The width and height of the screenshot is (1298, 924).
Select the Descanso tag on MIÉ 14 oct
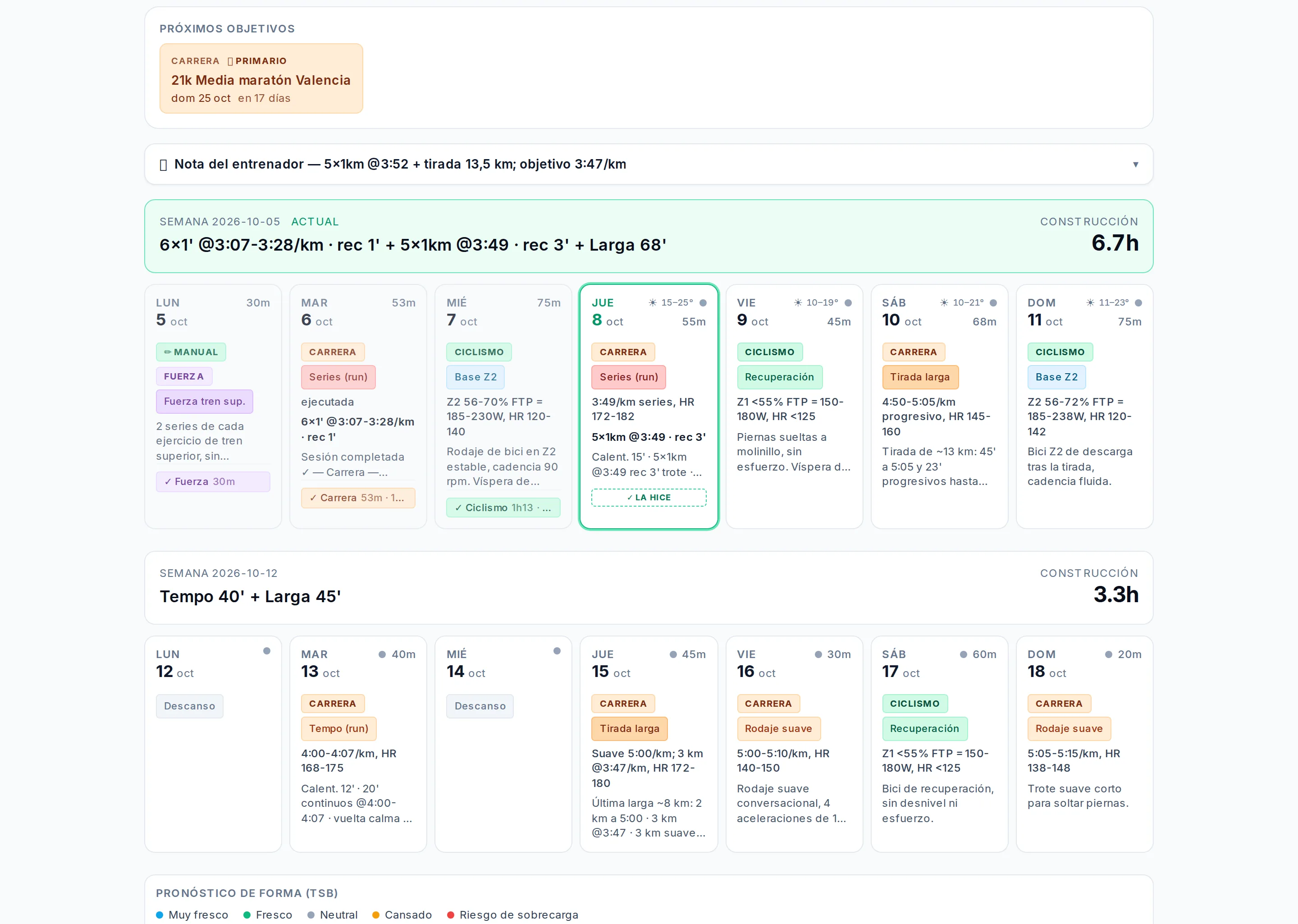[480, 706]
